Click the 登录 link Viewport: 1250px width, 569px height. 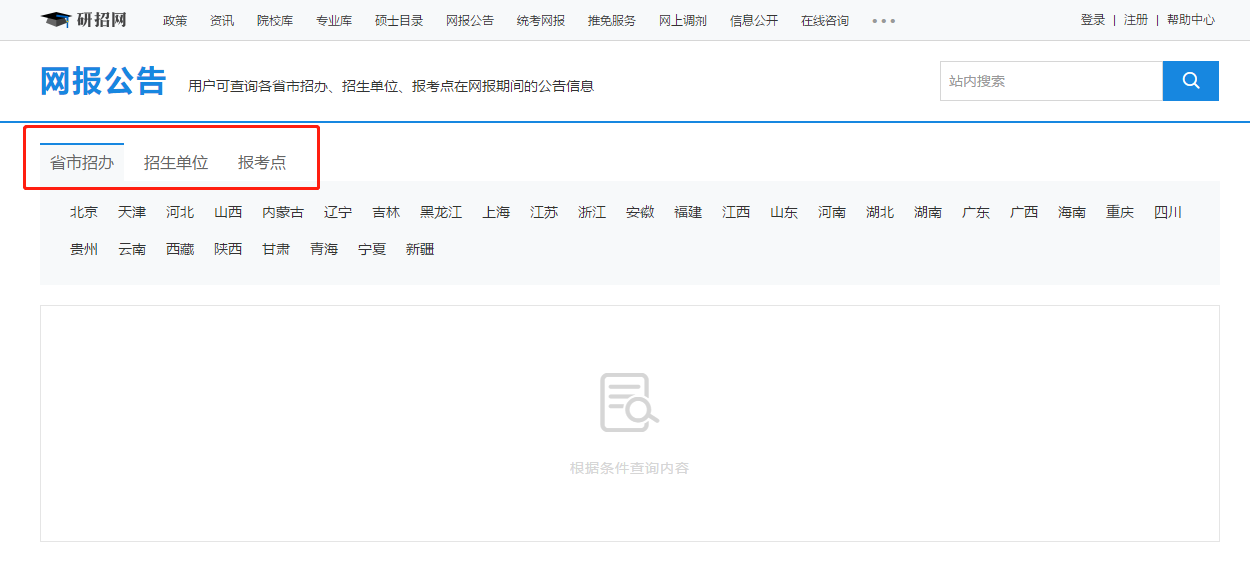click(1093, 20)
